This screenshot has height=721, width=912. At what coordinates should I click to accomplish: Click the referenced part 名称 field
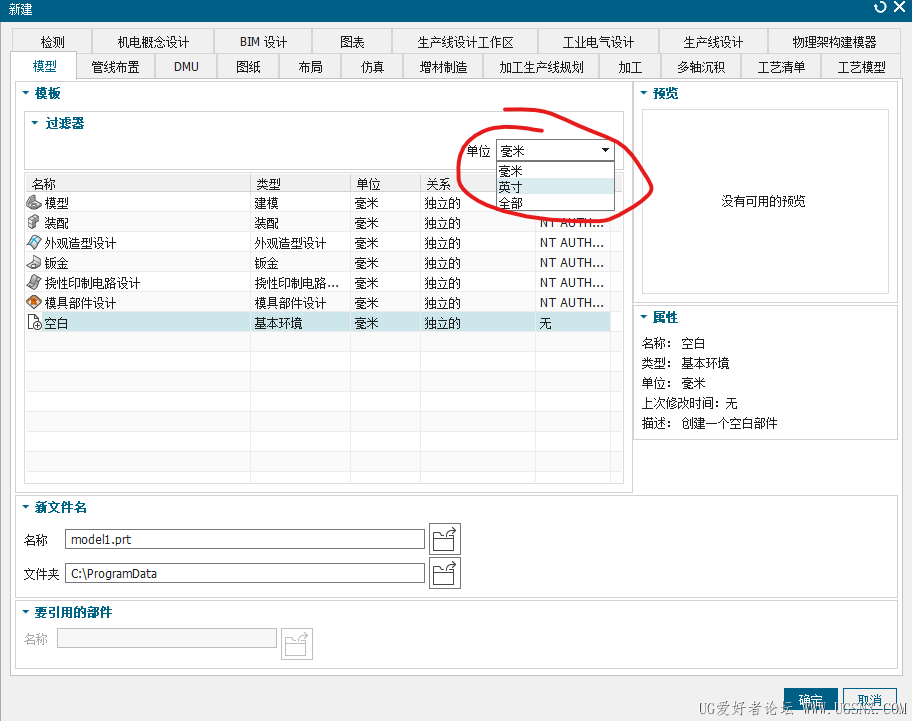(x=167, y=638)
